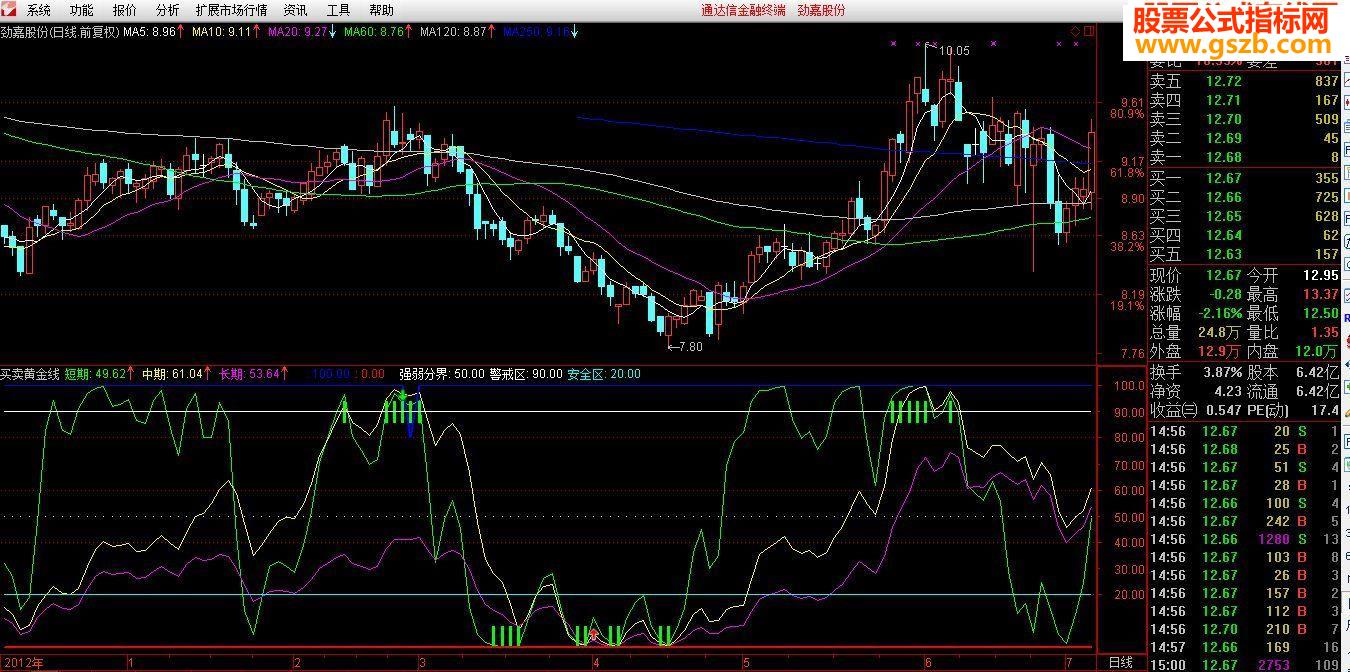
Task: Select the 卖四 12.71 order row
Action: point(1244,100)
